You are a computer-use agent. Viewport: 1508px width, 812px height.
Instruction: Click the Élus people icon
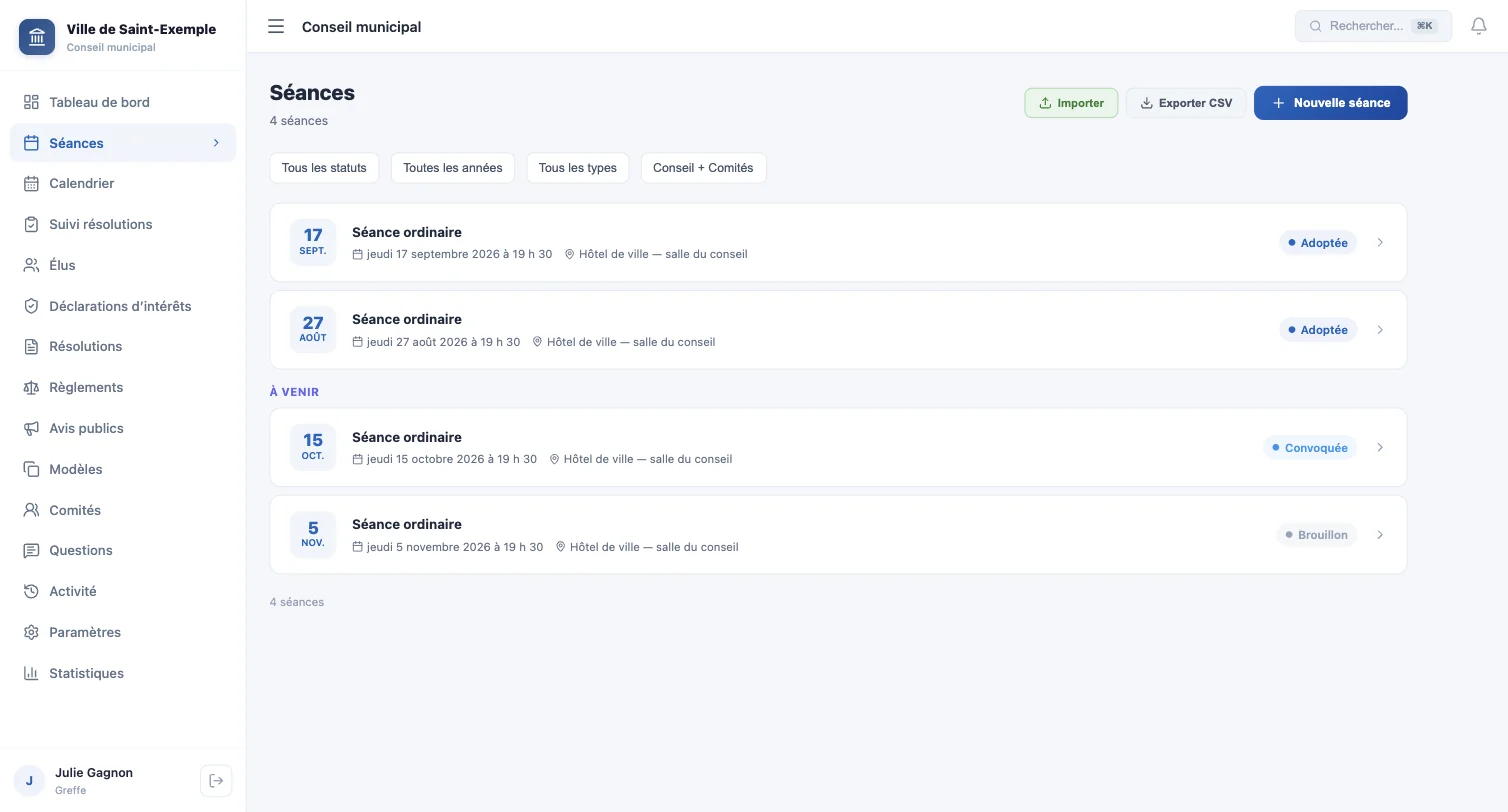coord(31,265)
